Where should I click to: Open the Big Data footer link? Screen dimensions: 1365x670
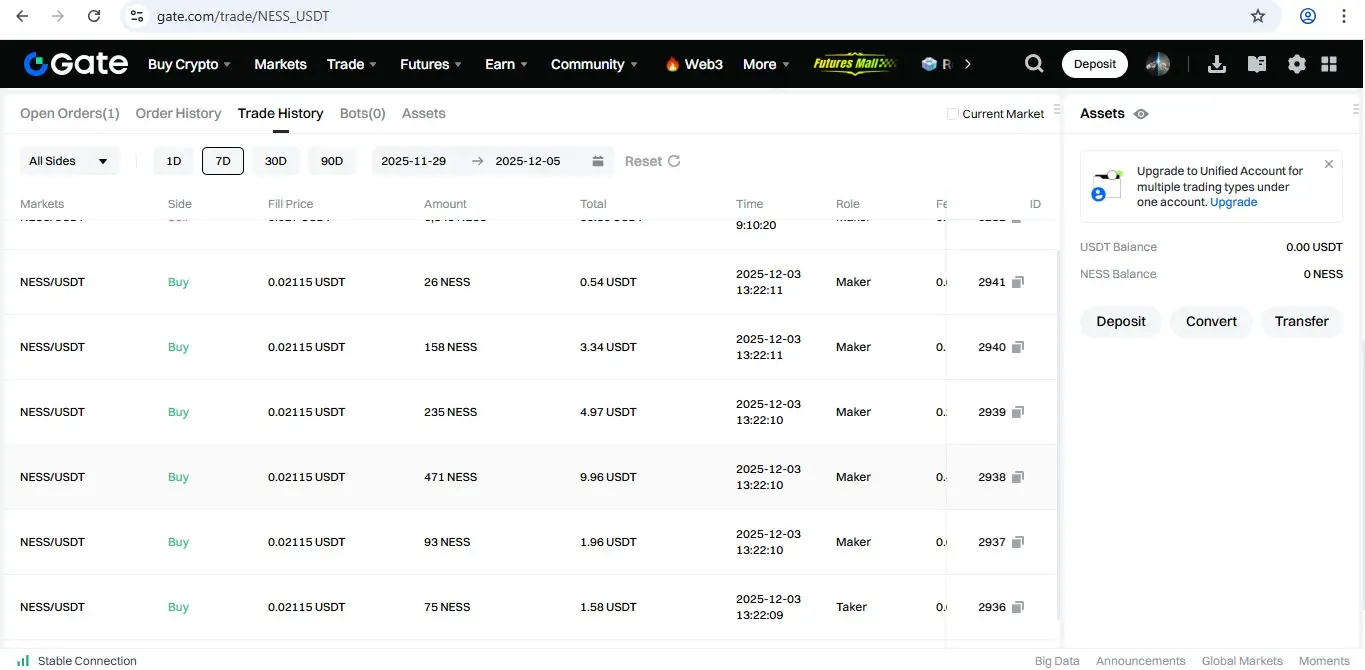(x=1057, y=661)
